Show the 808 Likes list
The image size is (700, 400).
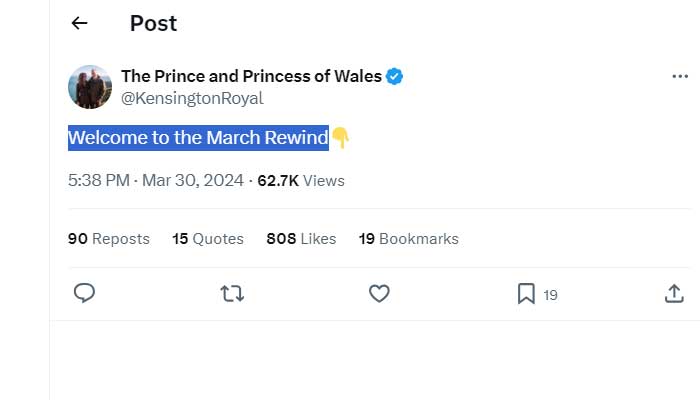(x=301, y=239)
